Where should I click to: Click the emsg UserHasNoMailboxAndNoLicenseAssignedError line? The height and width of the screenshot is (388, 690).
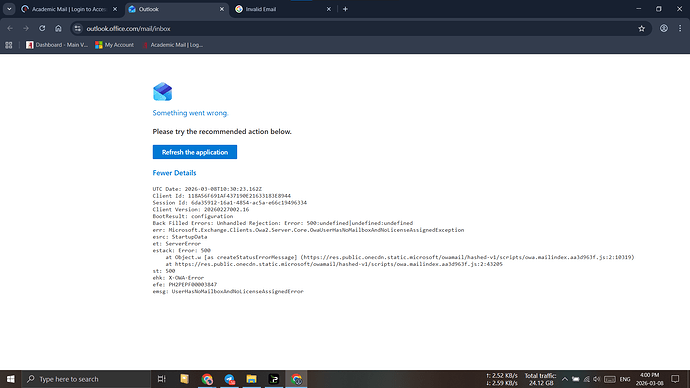coord(228,291)
